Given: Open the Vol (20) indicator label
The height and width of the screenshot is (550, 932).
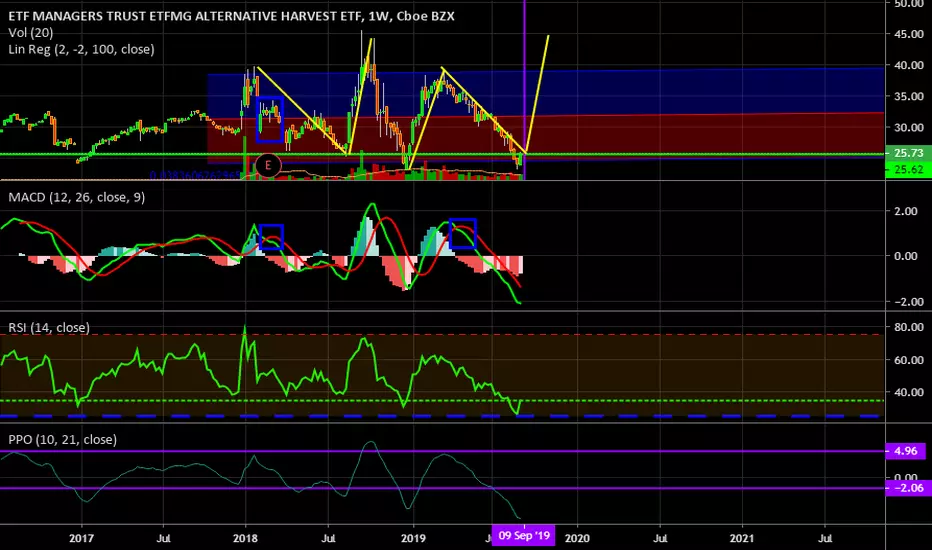Looking at the screenshot, I should [x=30, y=33].
